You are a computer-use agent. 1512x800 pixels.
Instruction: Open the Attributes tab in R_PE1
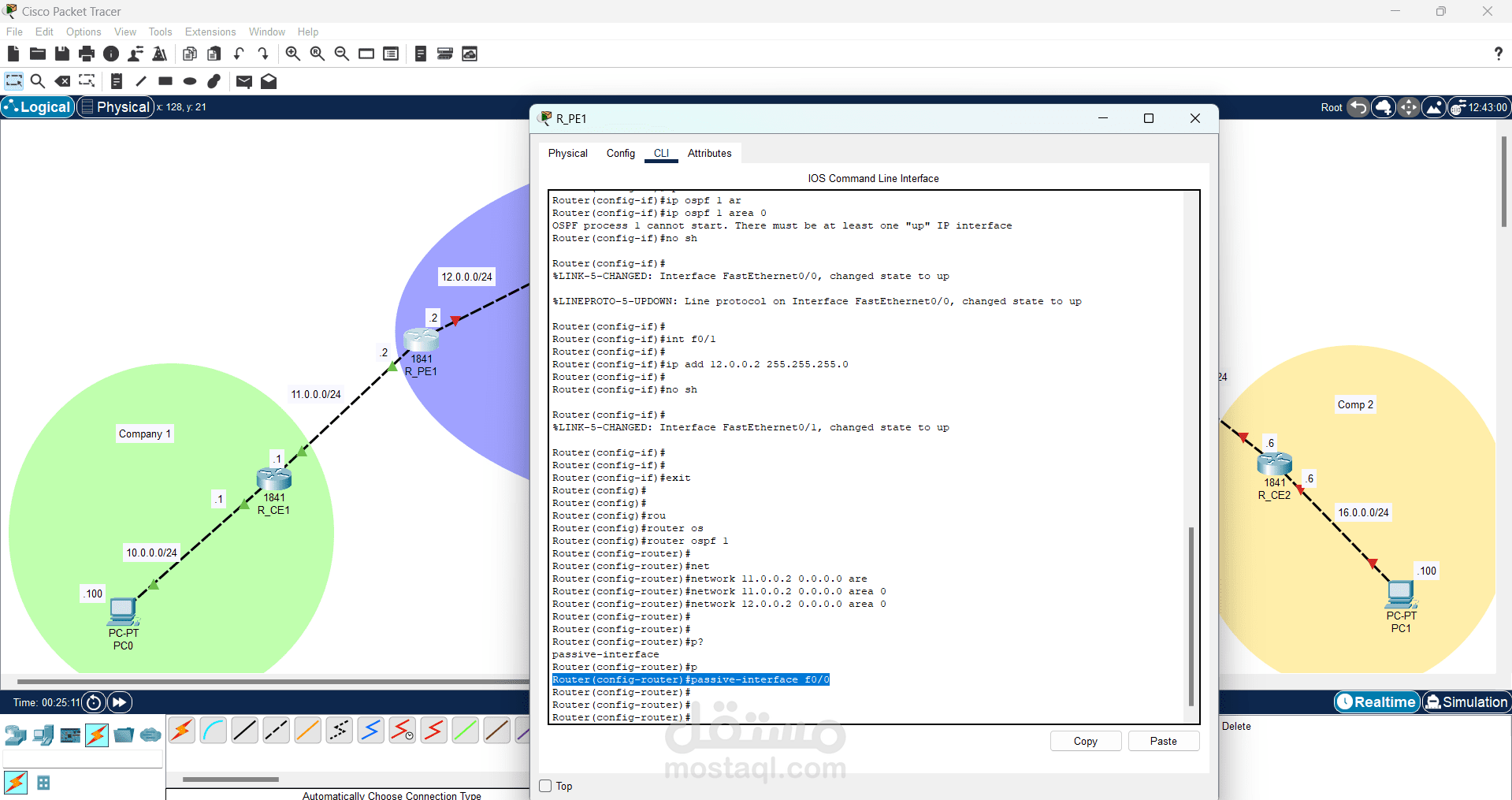pyautogui.click(x=710, y=153)
